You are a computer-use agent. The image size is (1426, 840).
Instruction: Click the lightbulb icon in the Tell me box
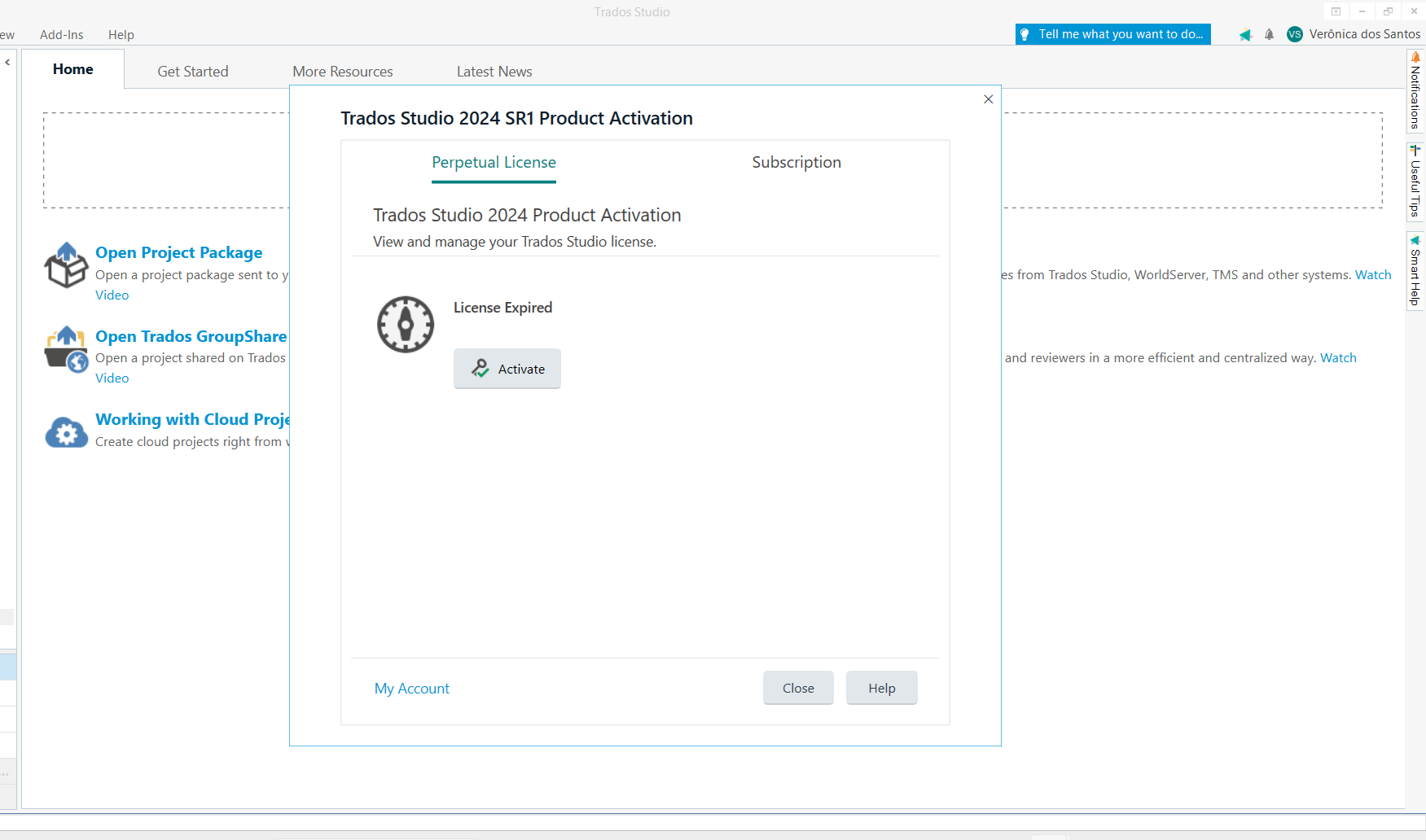[x=1025, y=34]
